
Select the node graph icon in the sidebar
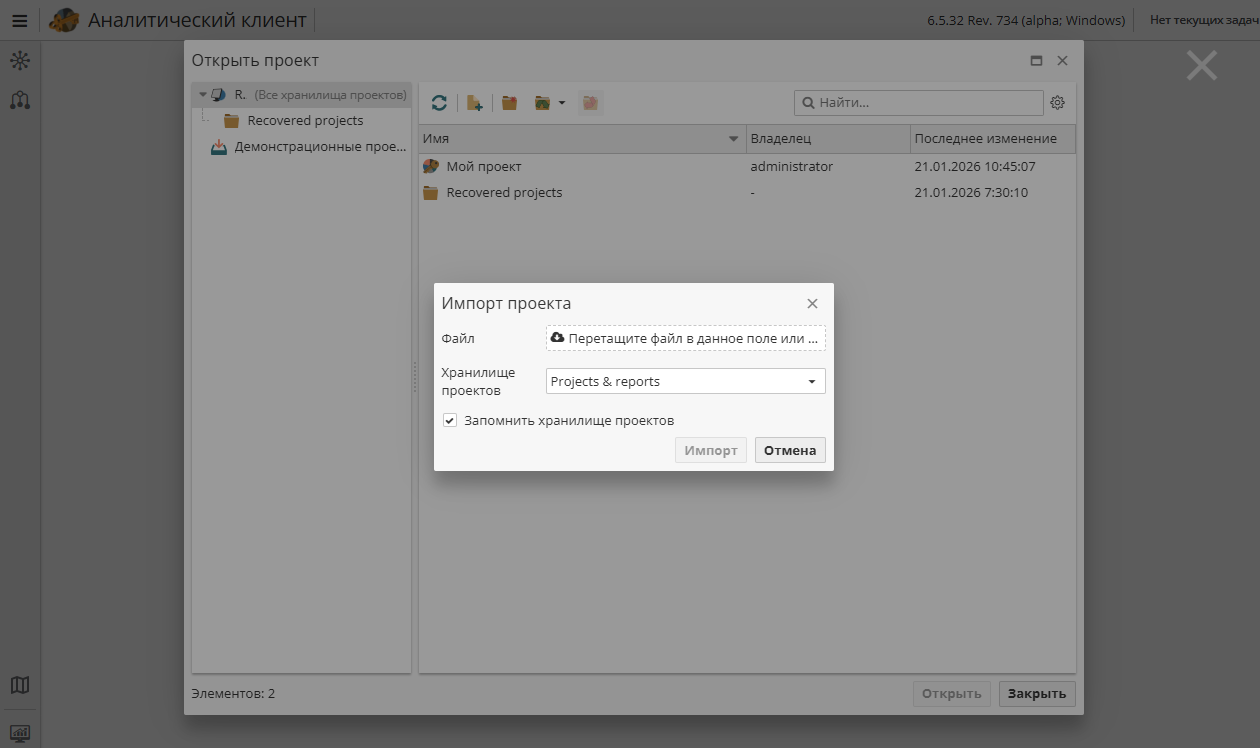click(x=20, y=60)
